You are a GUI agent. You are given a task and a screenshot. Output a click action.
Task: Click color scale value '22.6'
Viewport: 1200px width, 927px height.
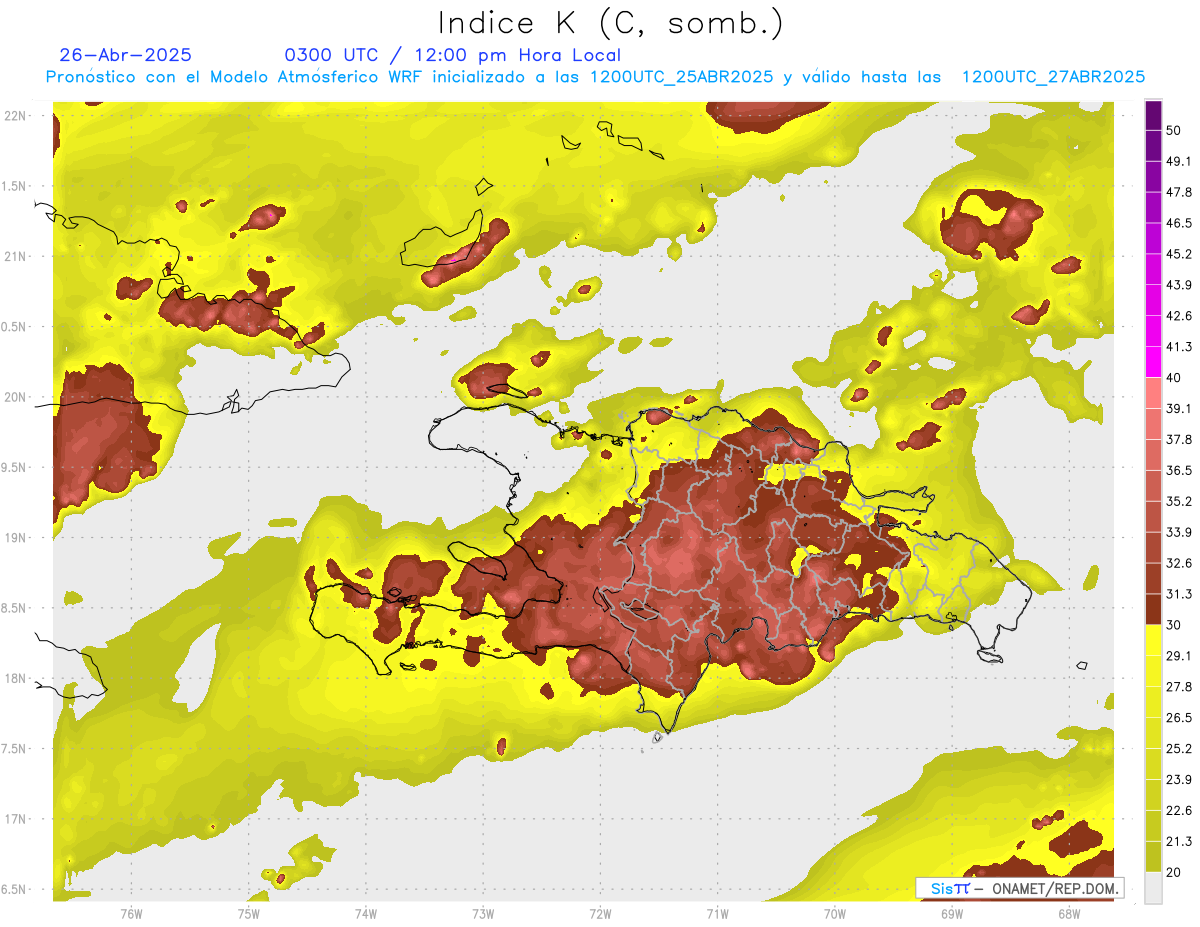[x=1179, y=811]
